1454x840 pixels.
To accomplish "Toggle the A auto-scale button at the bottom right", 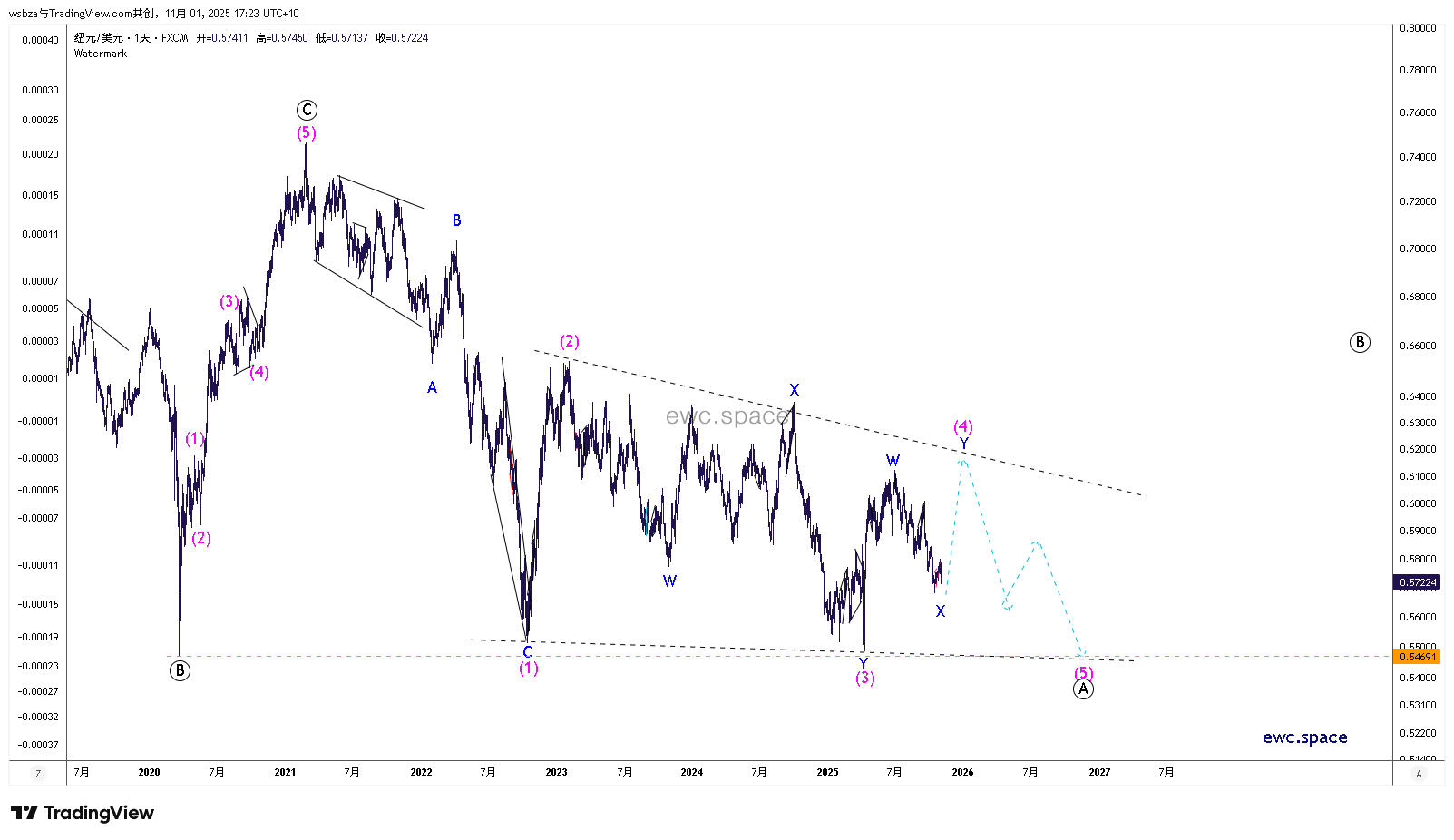I will click(x=1419, y=774).
